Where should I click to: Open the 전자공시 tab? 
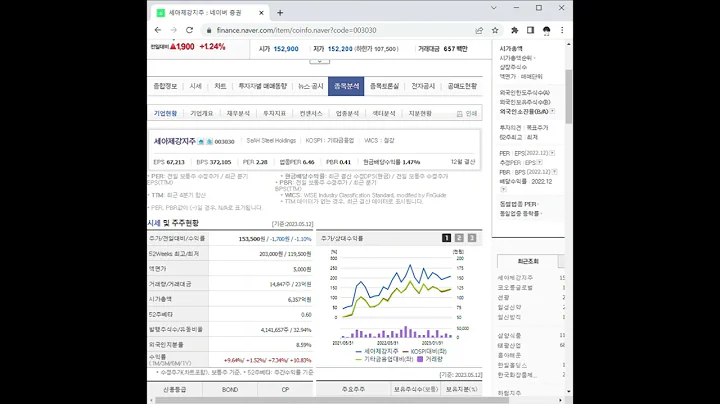tap(423, 86)
